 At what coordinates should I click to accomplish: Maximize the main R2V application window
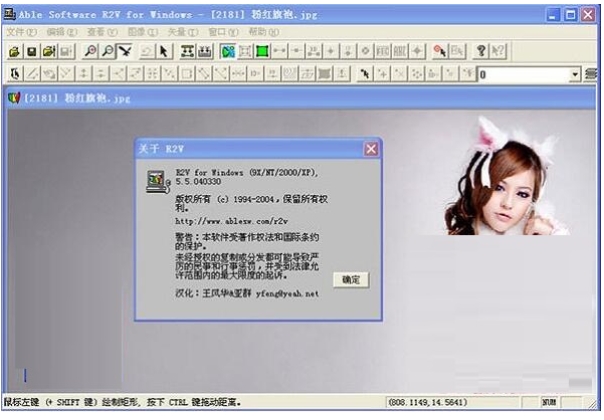[x=570, y=15]
